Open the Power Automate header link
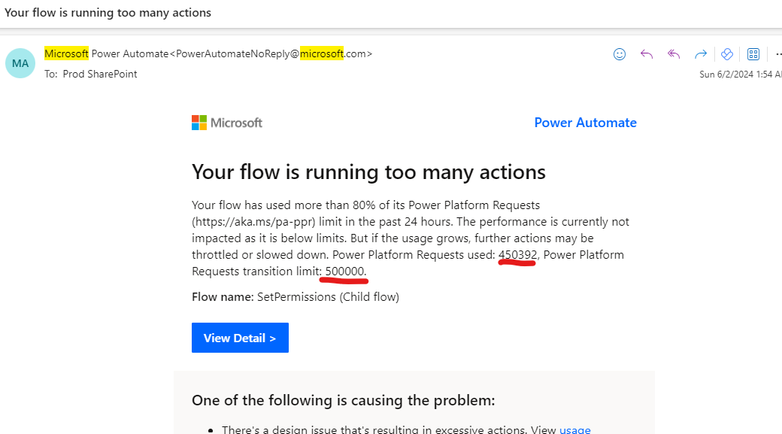This screenshot has height=434, width=782. pos(585,123)
